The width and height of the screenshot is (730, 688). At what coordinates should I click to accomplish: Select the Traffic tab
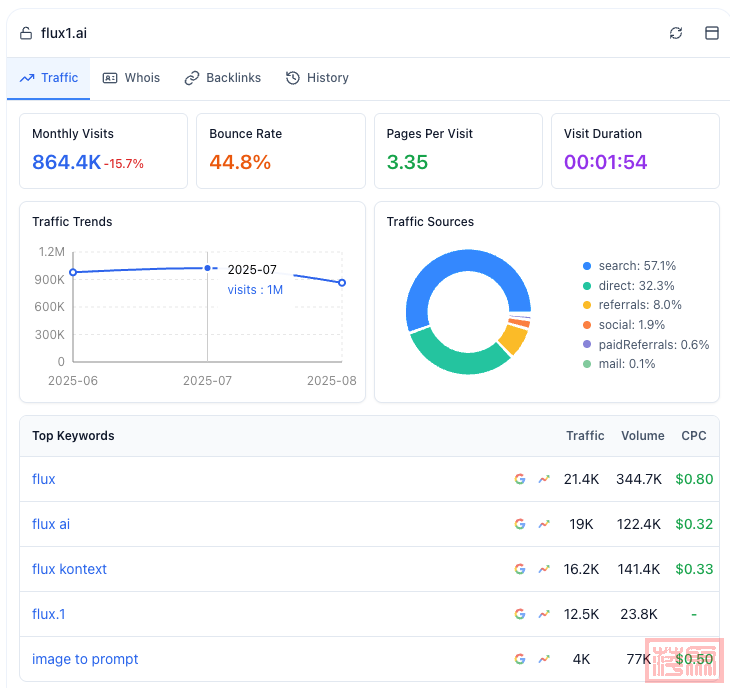[x=49, y=78]
